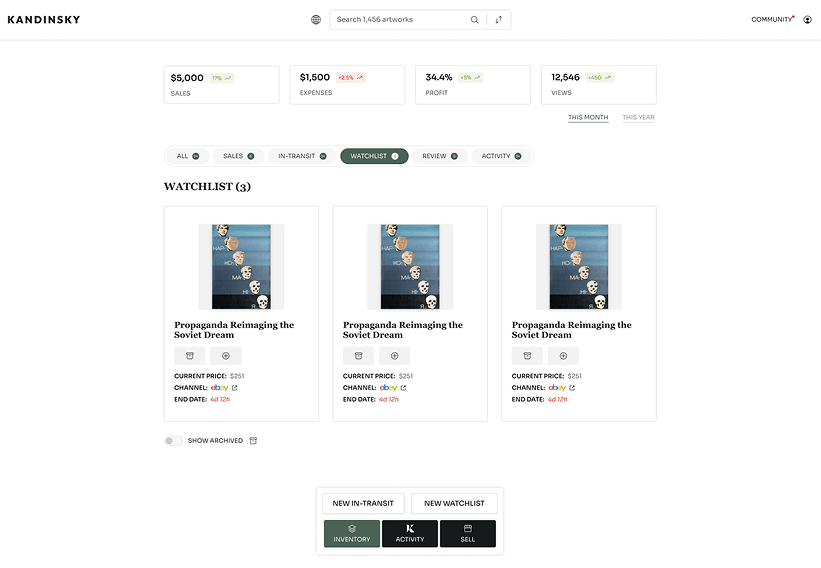Click the plus icon on the second card
This screenshot has height=568, width=821.
(x=394, y=356)
